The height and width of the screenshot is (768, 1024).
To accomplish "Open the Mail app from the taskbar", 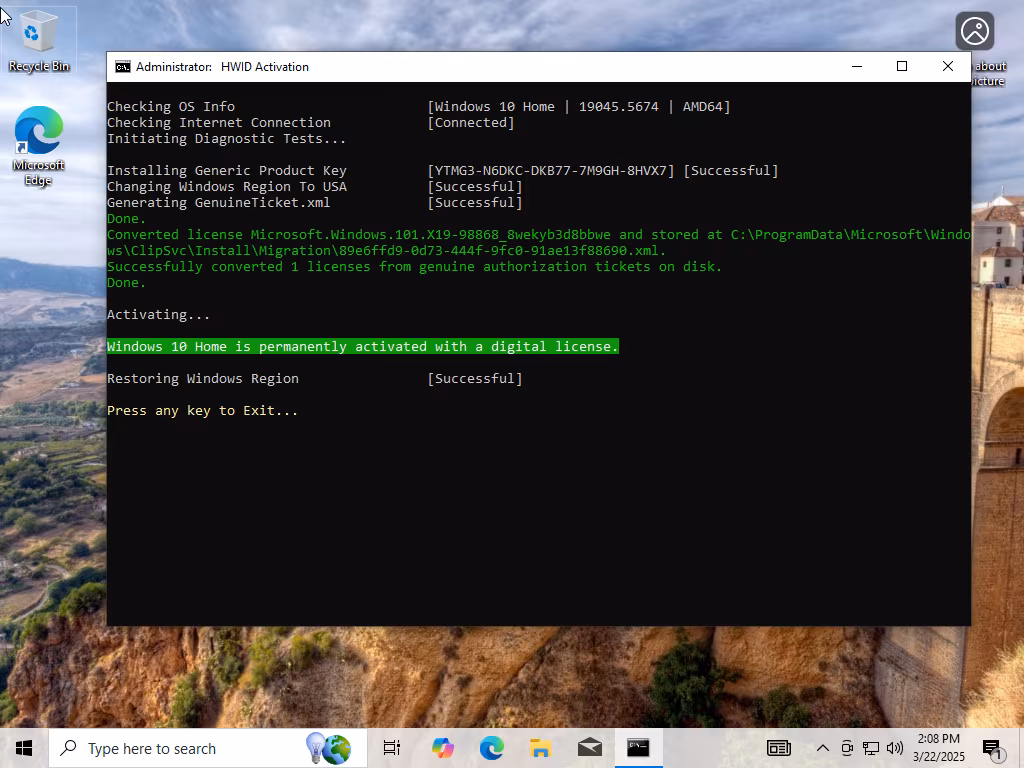I will click(590, 748).
